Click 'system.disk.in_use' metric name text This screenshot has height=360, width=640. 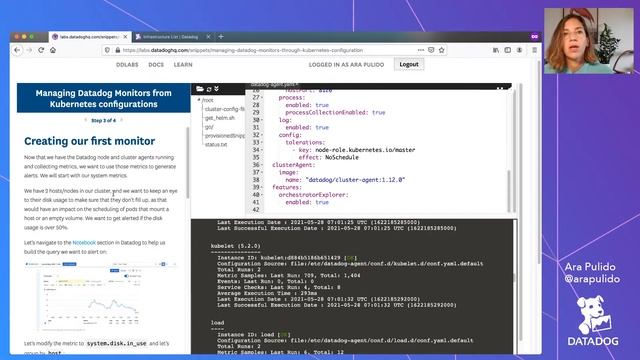[116, 344]
